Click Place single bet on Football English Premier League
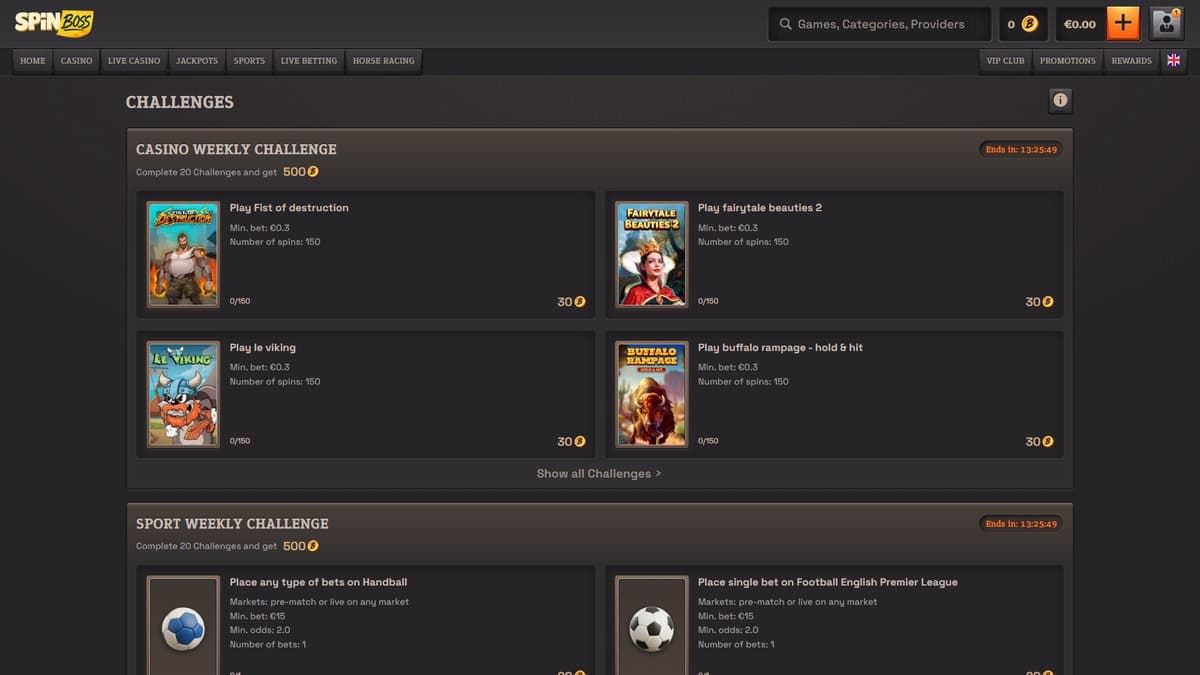The height and width of the screenshot is (675, 1200). [828, 582]
